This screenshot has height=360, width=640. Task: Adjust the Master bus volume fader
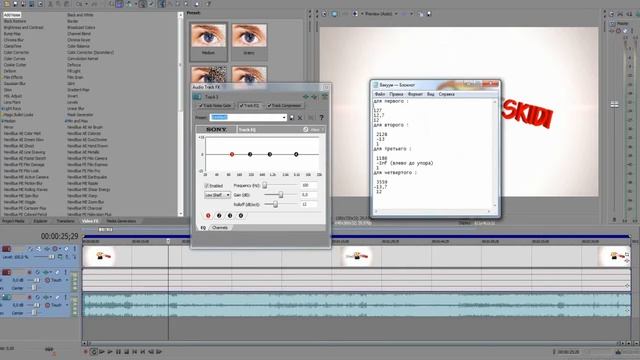614,104
